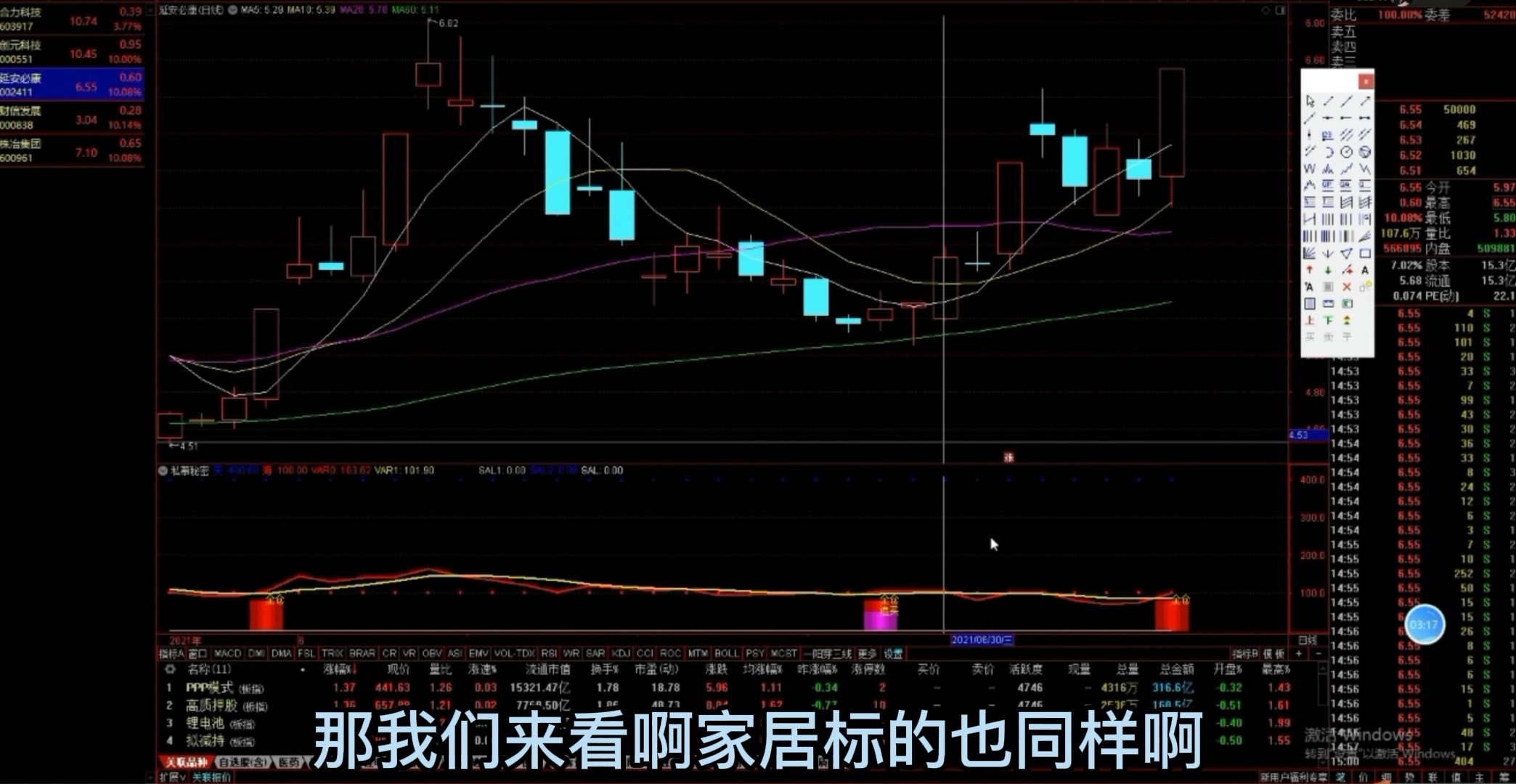Choose the green down-arrow marker tool
This screenshot has height=784, width=1516.
tap(1328, 269)
